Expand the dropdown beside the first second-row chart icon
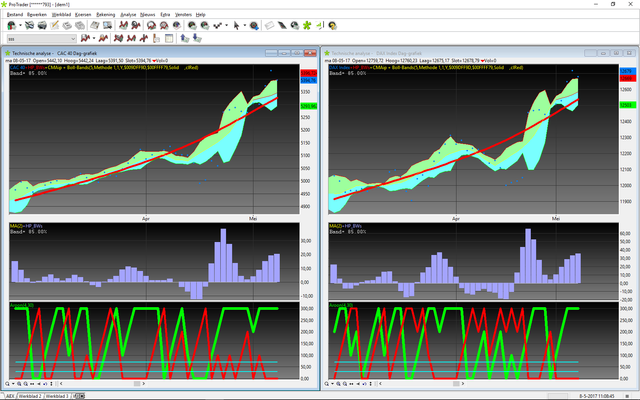The height and width of the screenshot is (400, 640). (x=94, y=38)
